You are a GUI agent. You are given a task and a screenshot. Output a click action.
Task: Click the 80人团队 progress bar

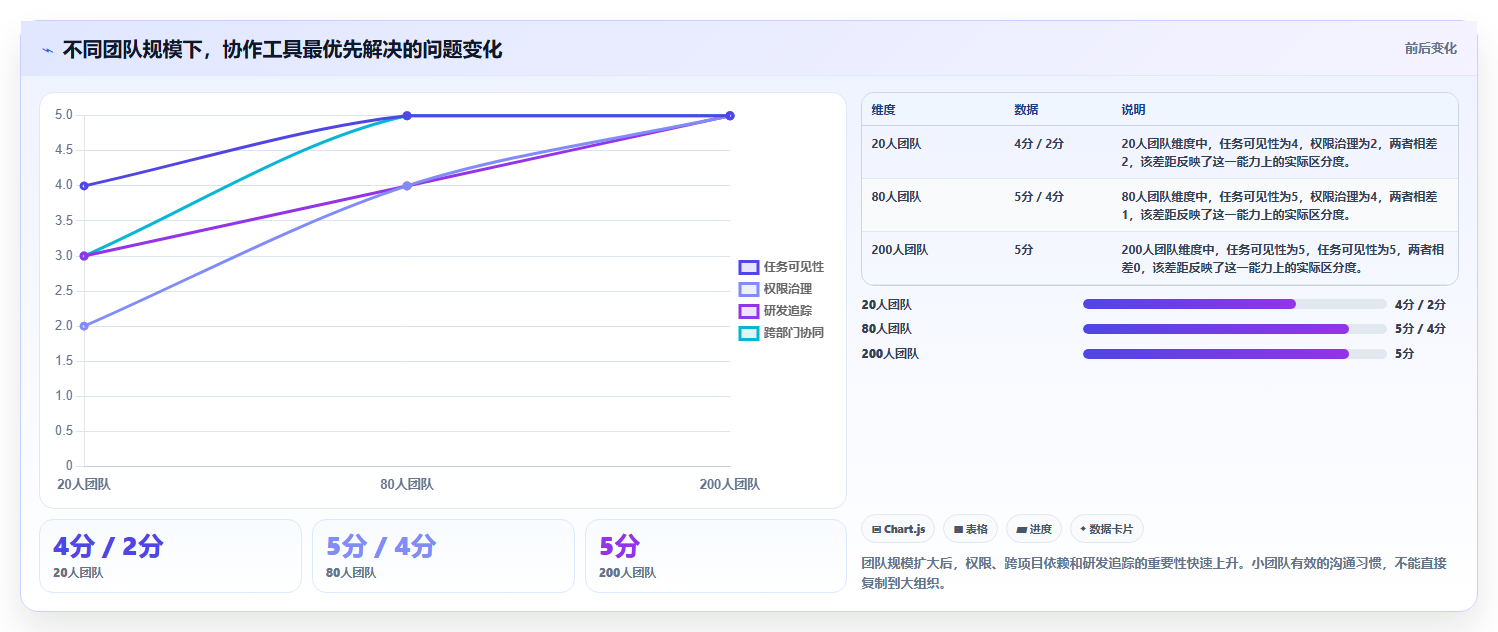pyautogui.click(x=1234, y=329)
